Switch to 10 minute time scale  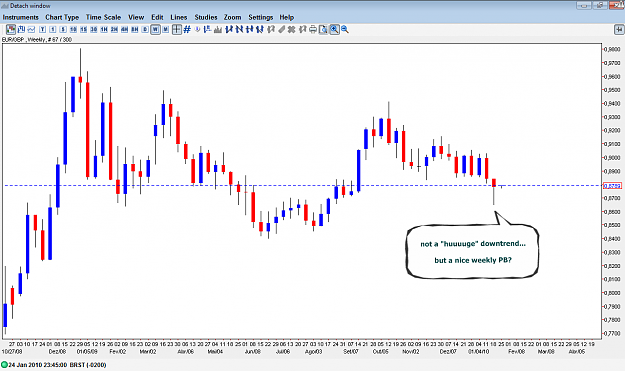[x=73, y=29]
